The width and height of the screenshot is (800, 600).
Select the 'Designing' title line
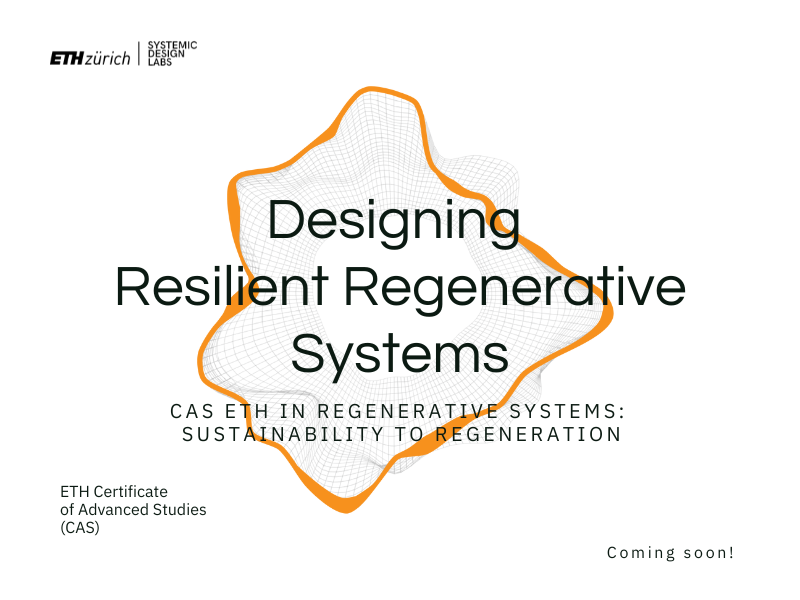tap(397, 222)
